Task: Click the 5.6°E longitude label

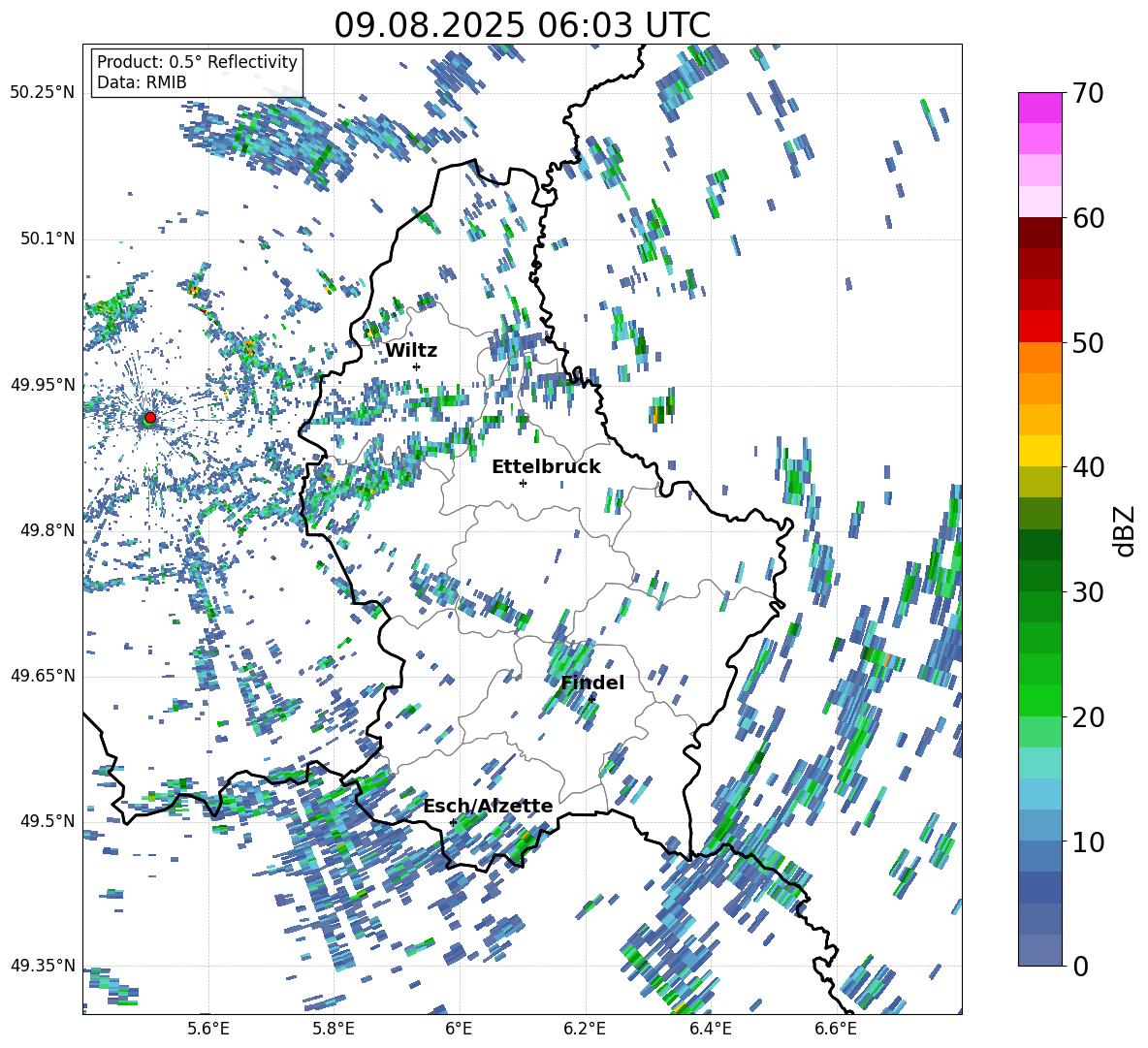Action: [x=208, y=1029]
